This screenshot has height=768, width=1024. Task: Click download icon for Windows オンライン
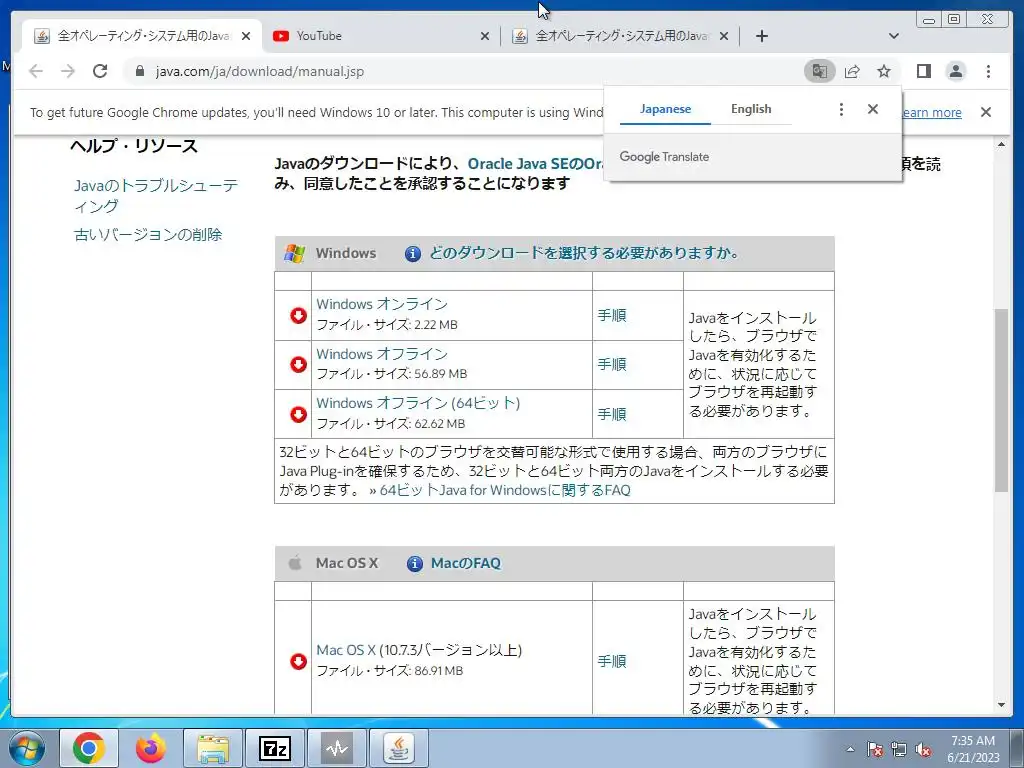point(298,315)
